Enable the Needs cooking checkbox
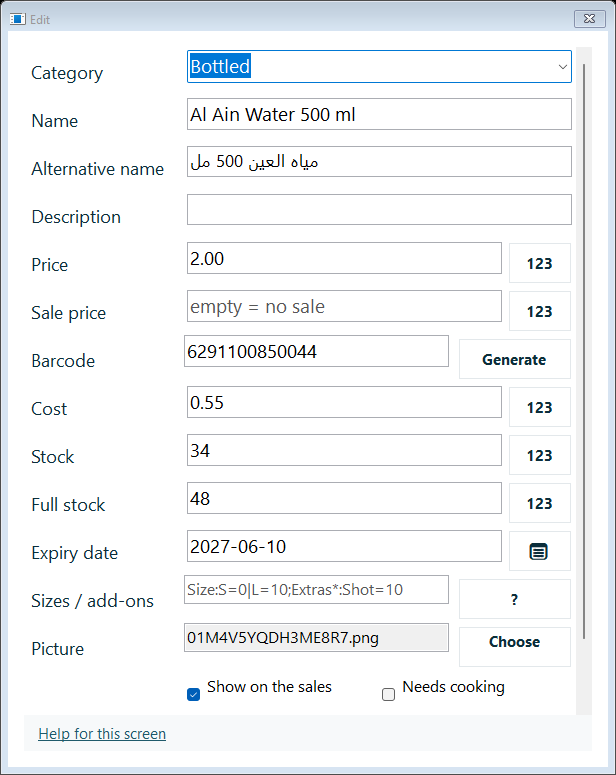 tap(389, 694)
